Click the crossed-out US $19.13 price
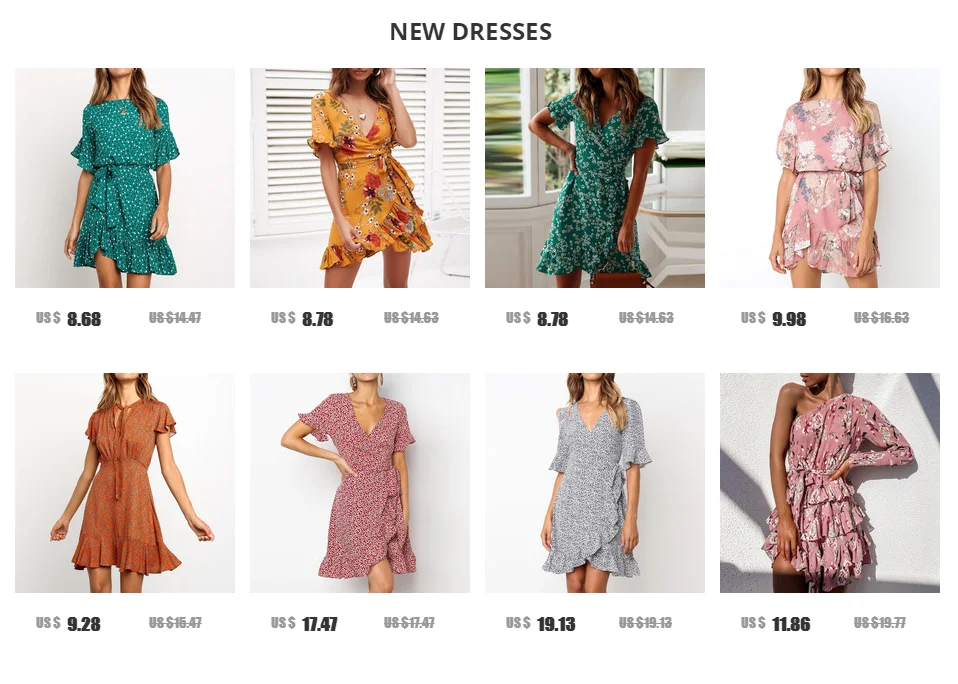The image size is (958, 684). (645, 622)
